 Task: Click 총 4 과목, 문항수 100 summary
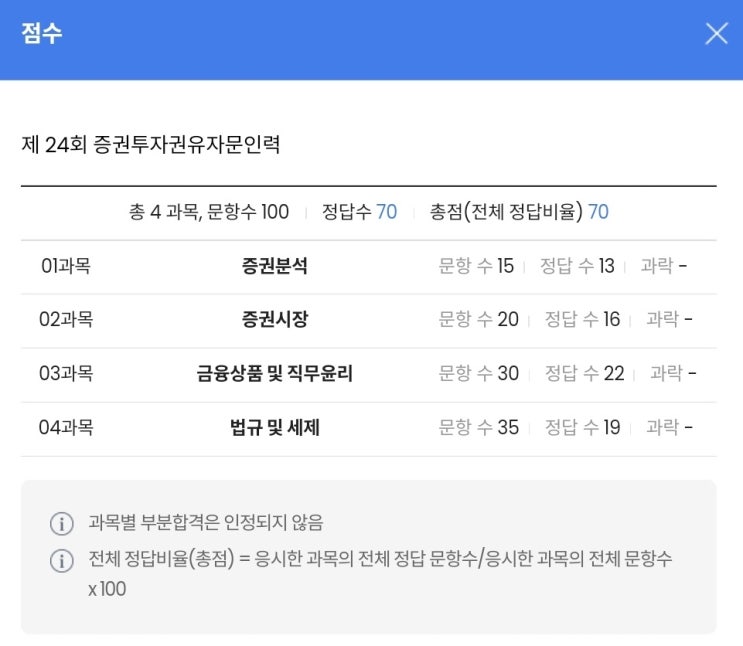(209, 211)
